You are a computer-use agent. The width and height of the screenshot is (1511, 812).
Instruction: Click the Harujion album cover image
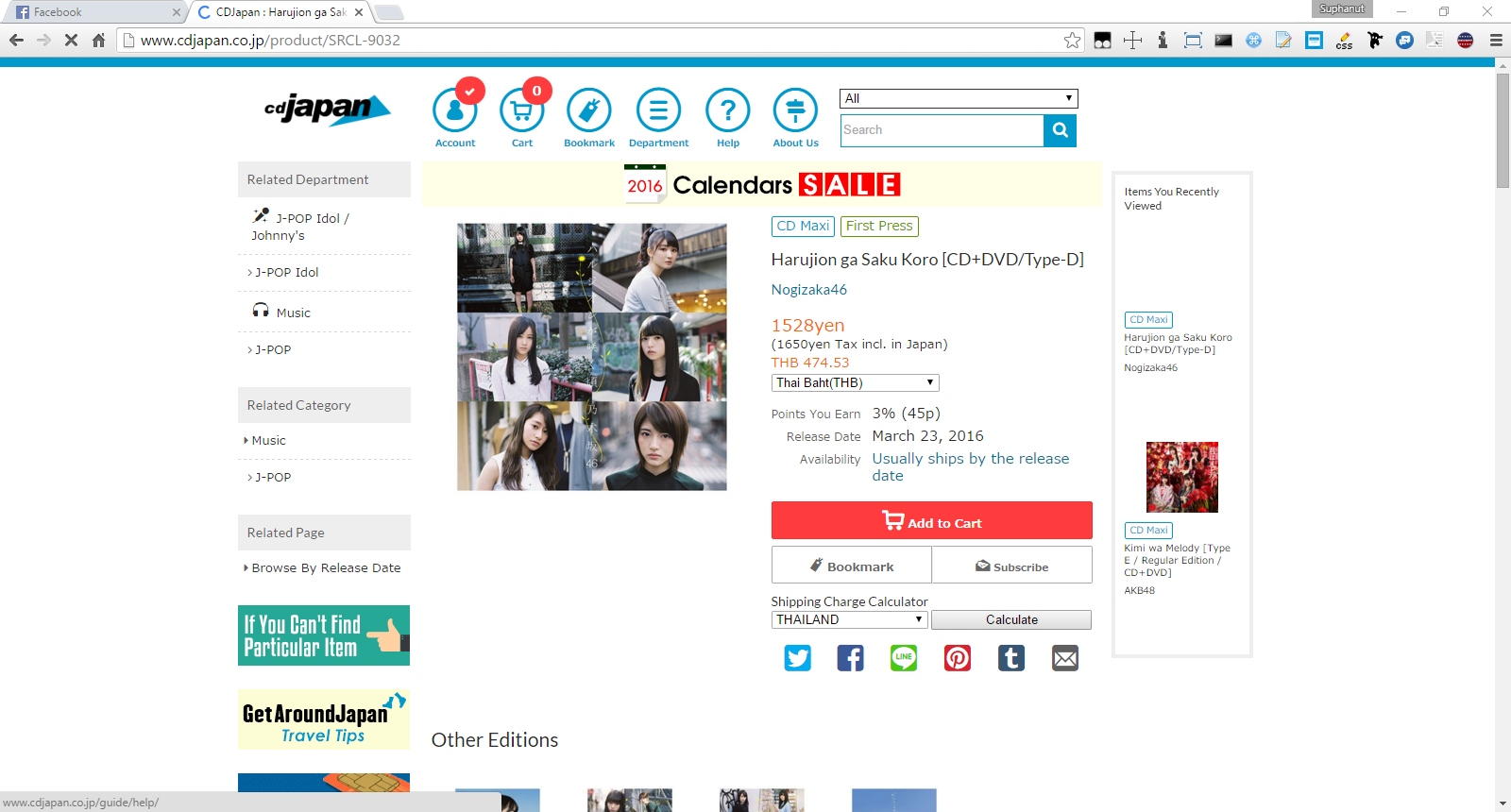[592, 357]
